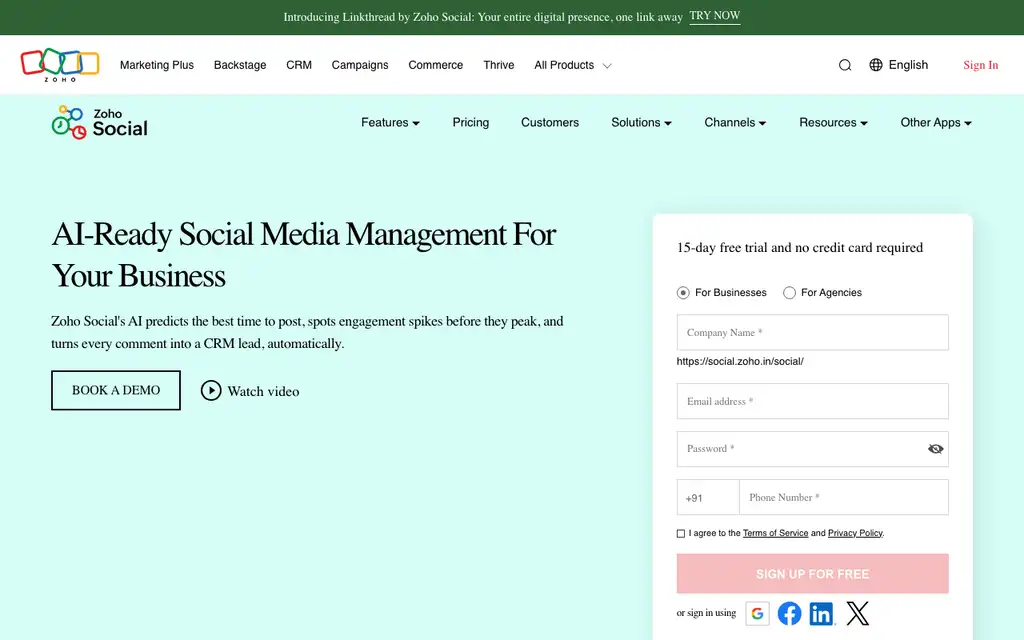This screenshot has width=1024, height=640.
Task: Sign in using the Google icon
Action: (x=758, y=613)
